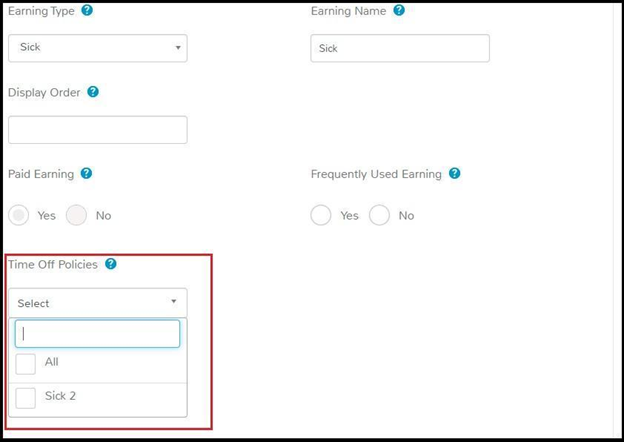
Task: Choose No for Frequently Used Earning
Action: coord(379,215)
